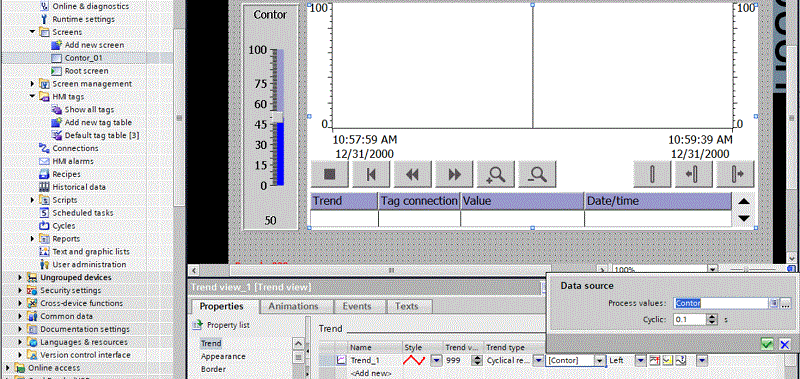This screenshot has height=379, width=800.
Task: Open the Style dropdown for Trend_1
Action: [436, 360]
